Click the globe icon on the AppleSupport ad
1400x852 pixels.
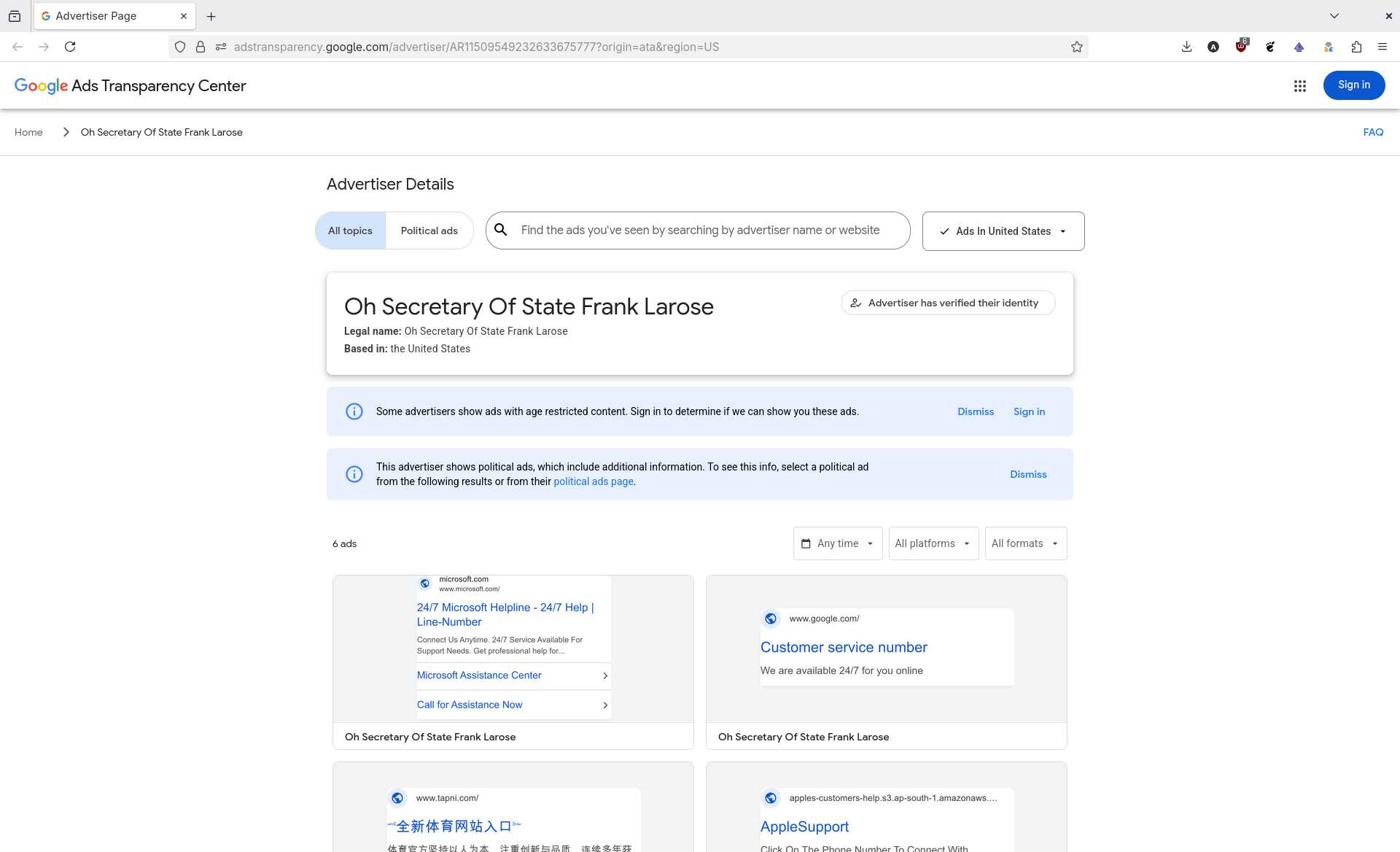(x=771, y=798)
